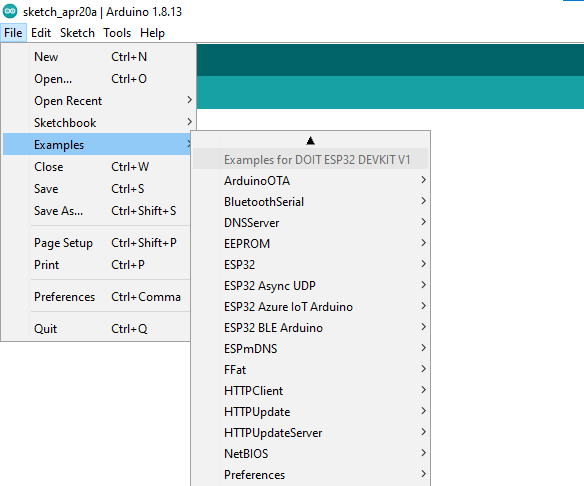
Task: Open the Tools menu
Action: [x=117, y=33]
